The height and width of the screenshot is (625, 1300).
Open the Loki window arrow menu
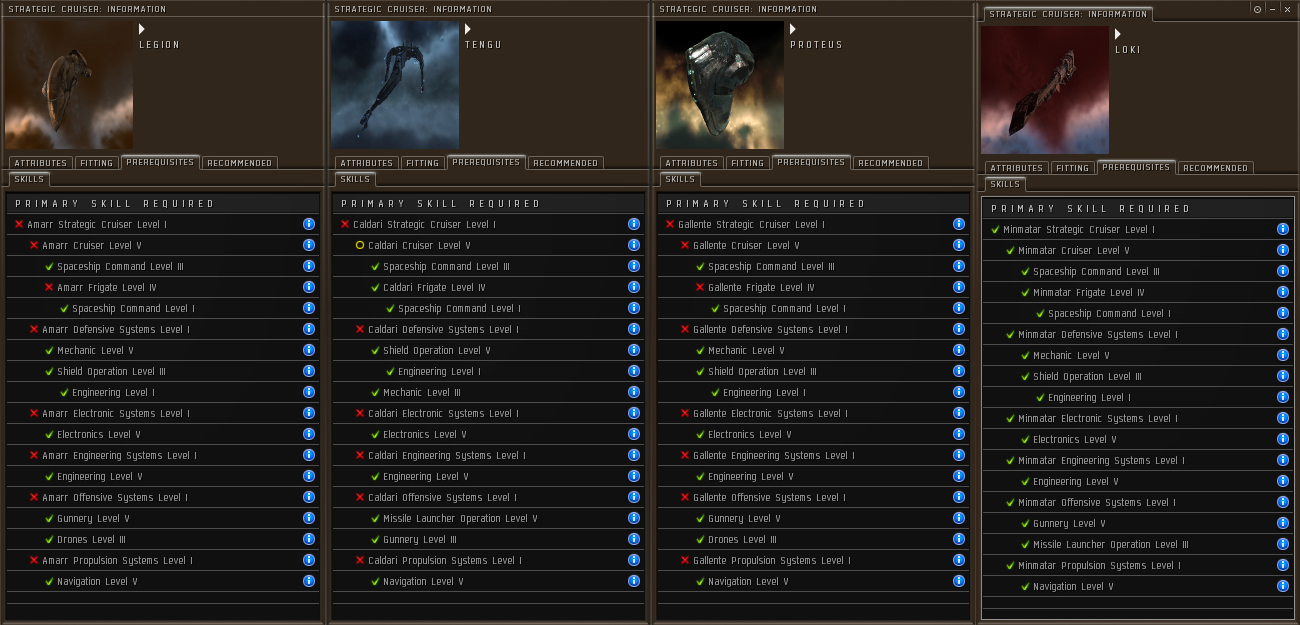[x=1118, y=34]
